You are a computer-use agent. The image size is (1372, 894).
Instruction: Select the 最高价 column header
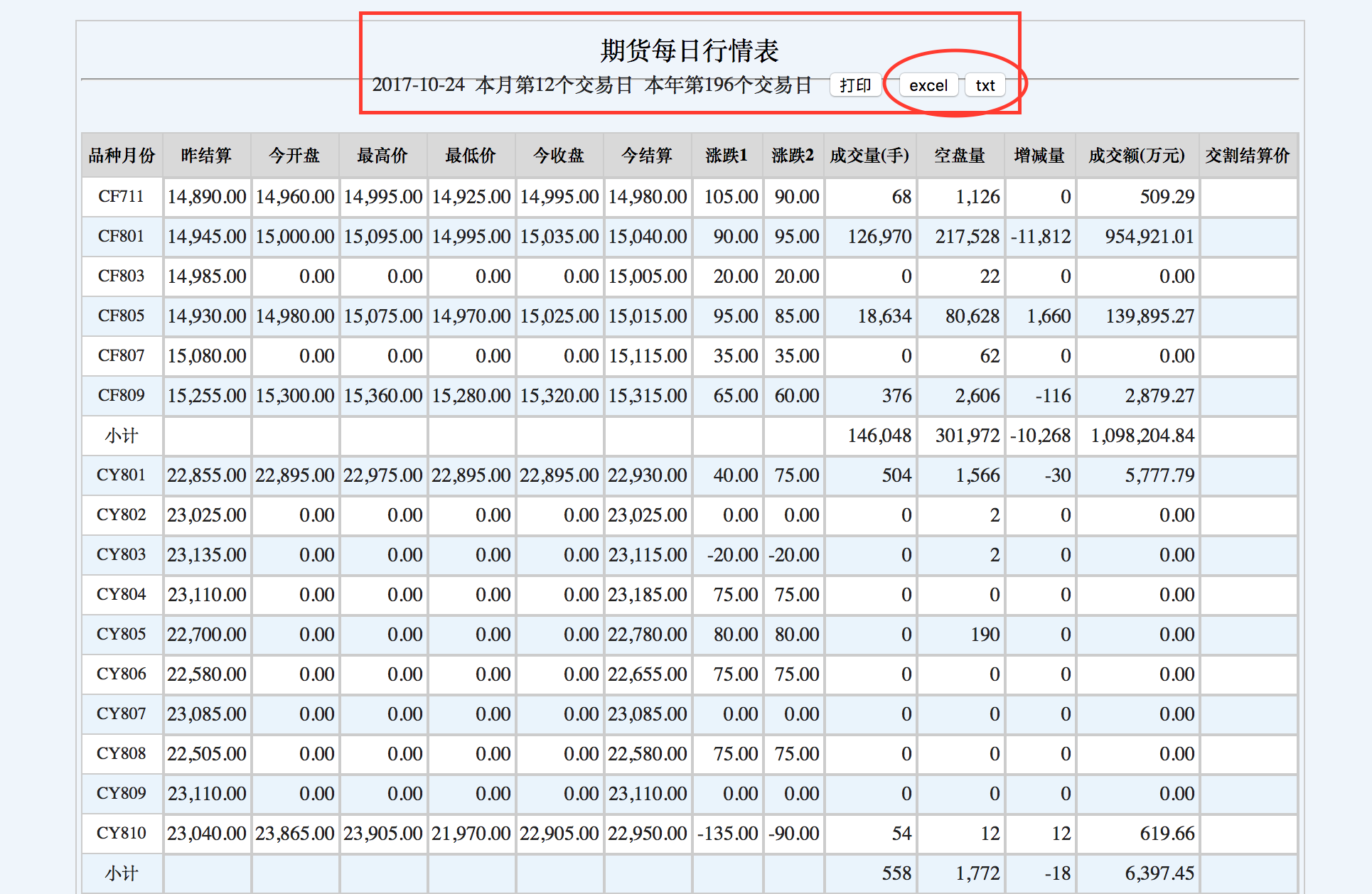tap(383, 156)
